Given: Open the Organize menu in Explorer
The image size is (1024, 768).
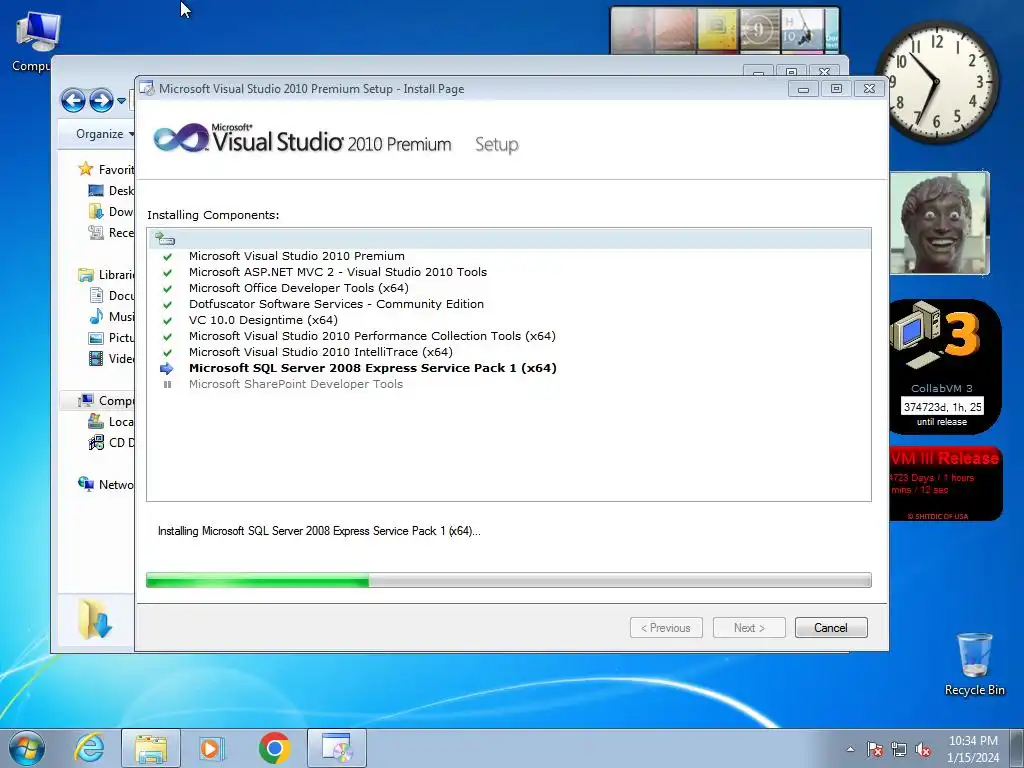Looking at the screenshot, I should (104, 134).
